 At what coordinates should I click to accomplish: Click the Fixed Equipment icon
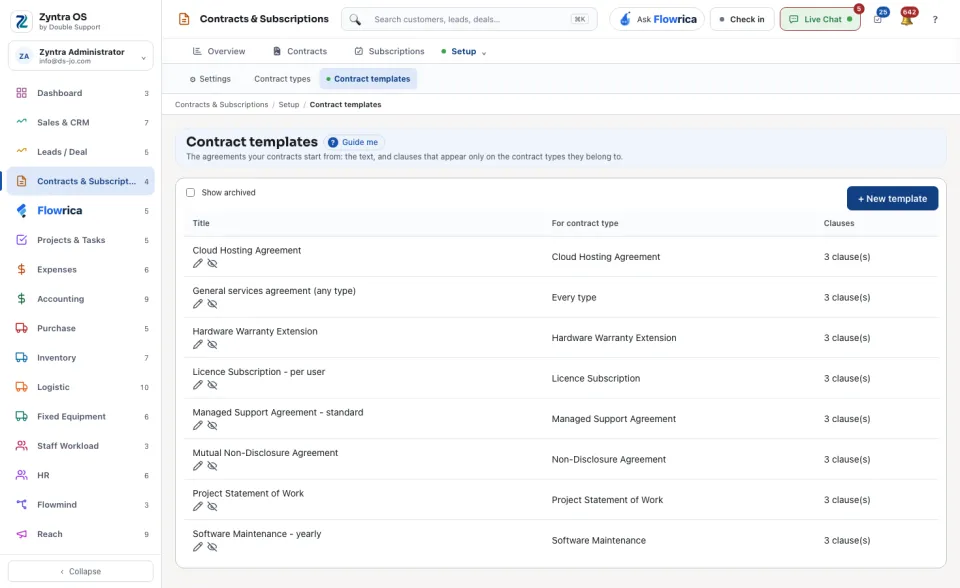point(21,416)
